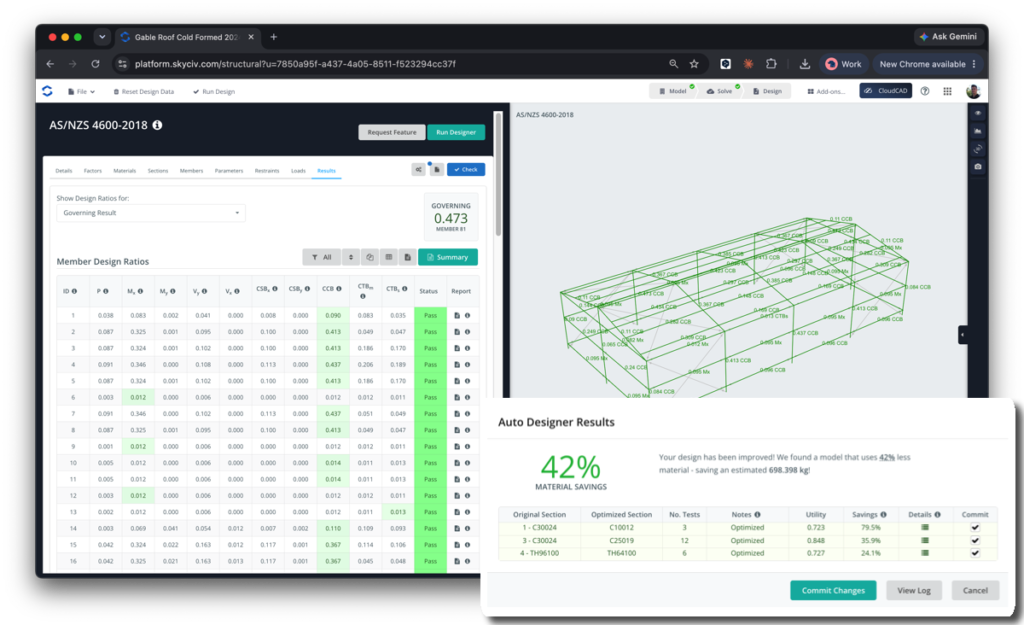The width and height of the screenshot is (1024, 625).
Task: Click the info icon next to CCB header
Action: (x=339, y=289)
